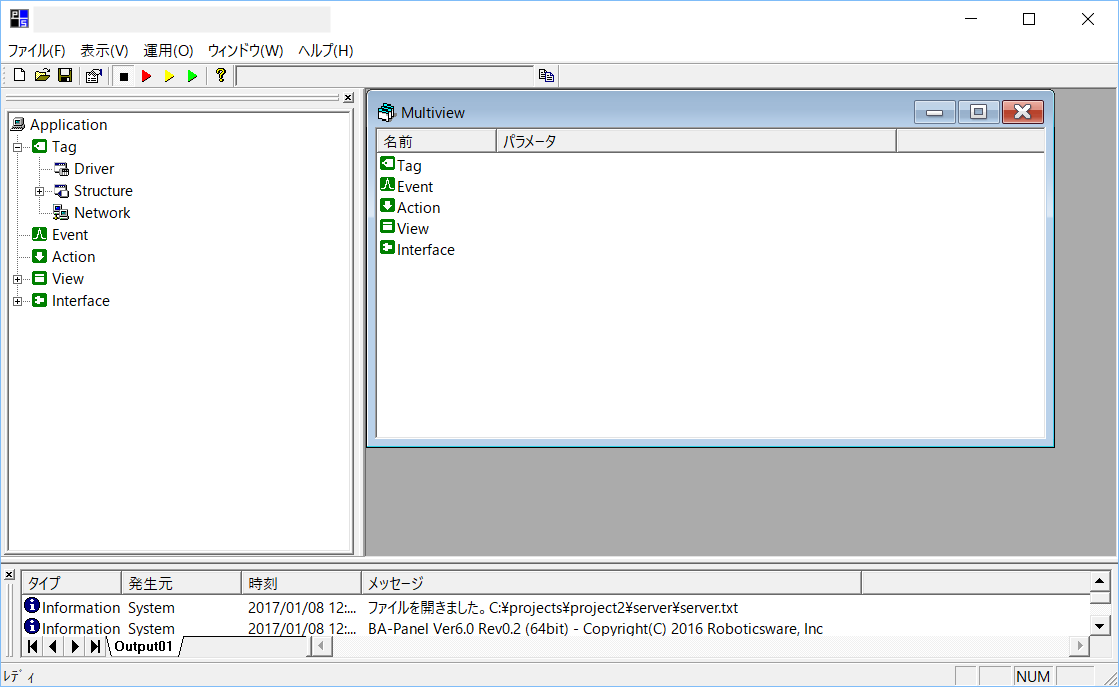1119x687 pixels.
Task: Open the ファイル(F) menu
Action: click(x=37, y=51)
